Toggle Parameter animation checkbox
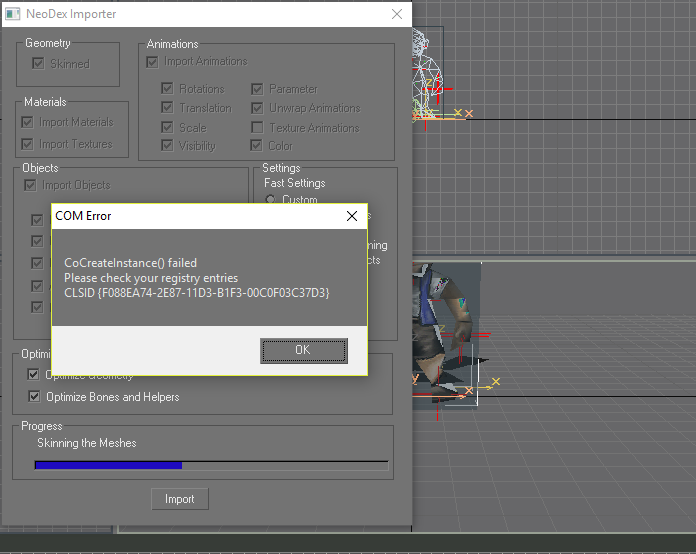Screen dimensions: 696x554 tap(257, 89)
